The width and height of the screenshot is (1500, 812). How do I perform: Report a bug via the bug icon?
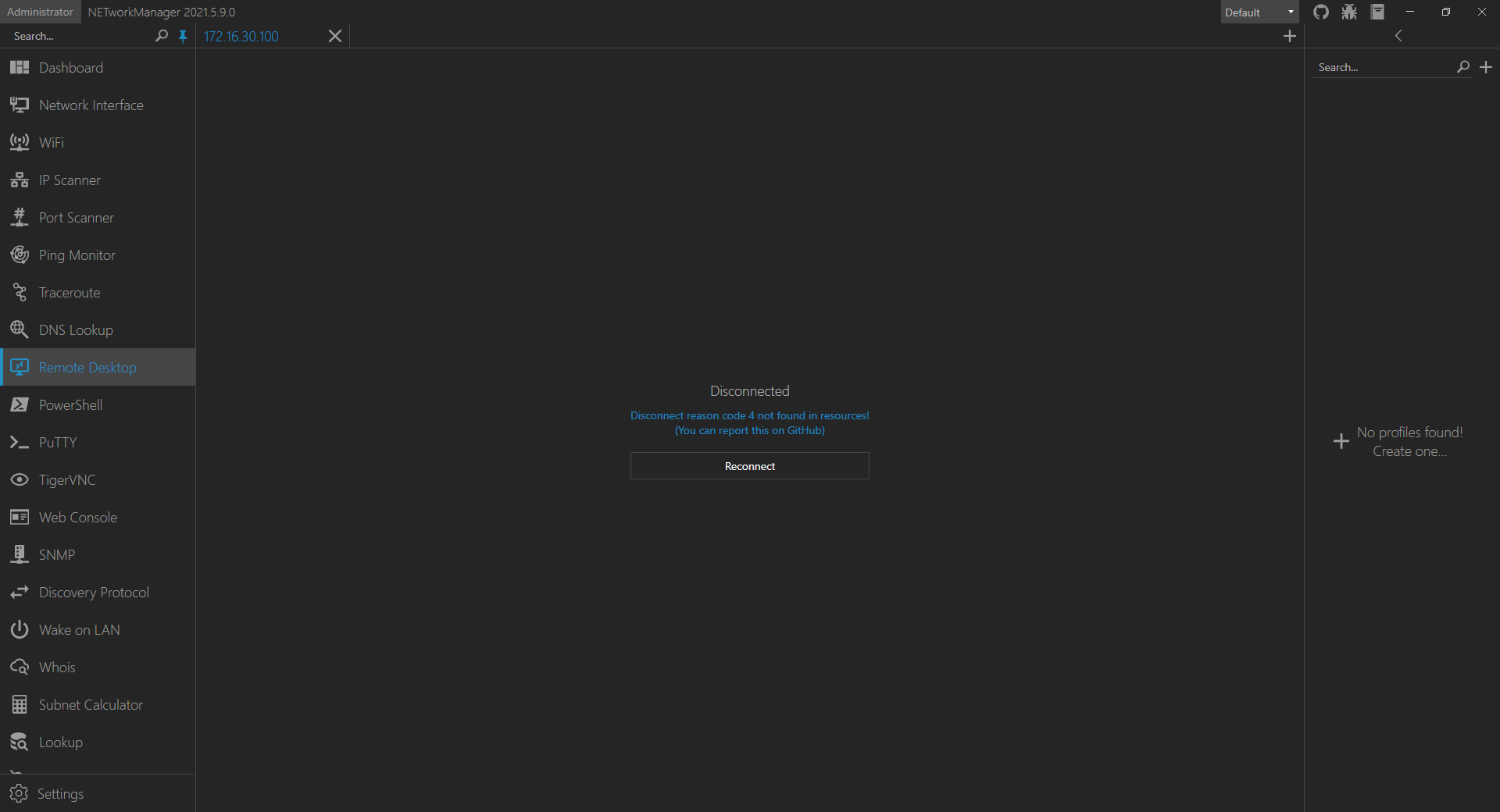pyautogui.click(x=1349, y=12)
